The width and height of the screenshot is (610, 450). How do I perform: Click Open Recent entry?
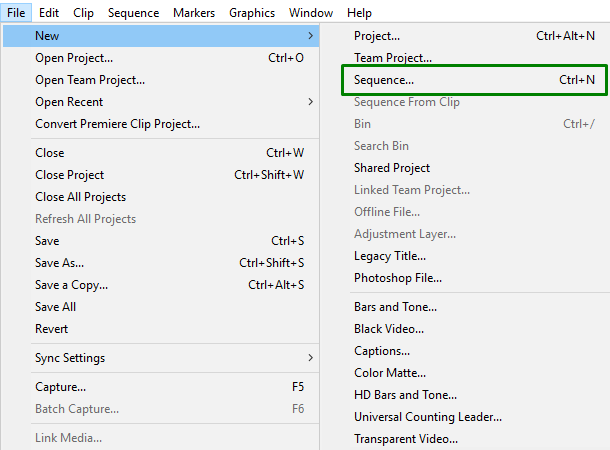tap(161, 102)
